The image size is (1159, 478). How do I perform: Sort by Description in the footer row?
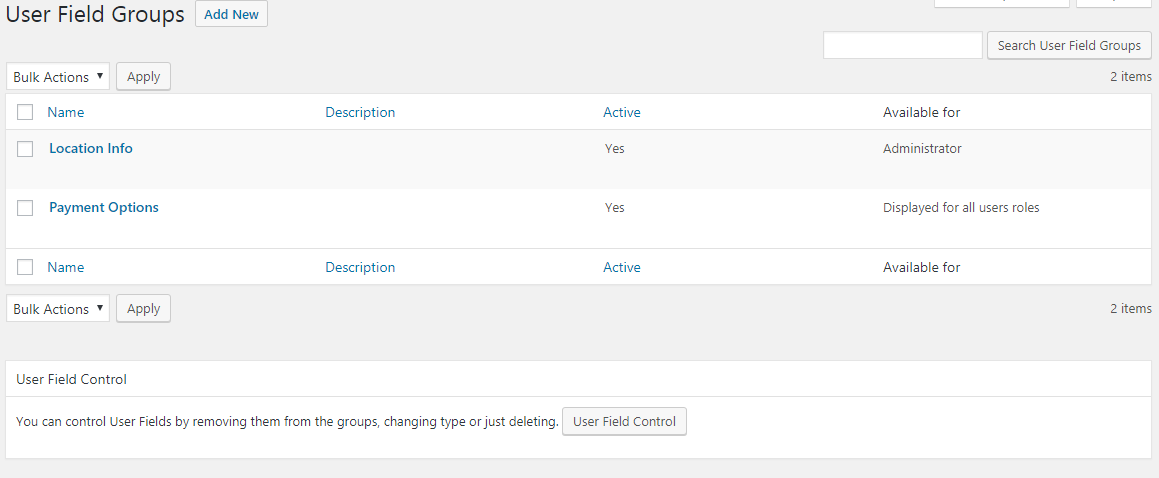coord(360,267)
